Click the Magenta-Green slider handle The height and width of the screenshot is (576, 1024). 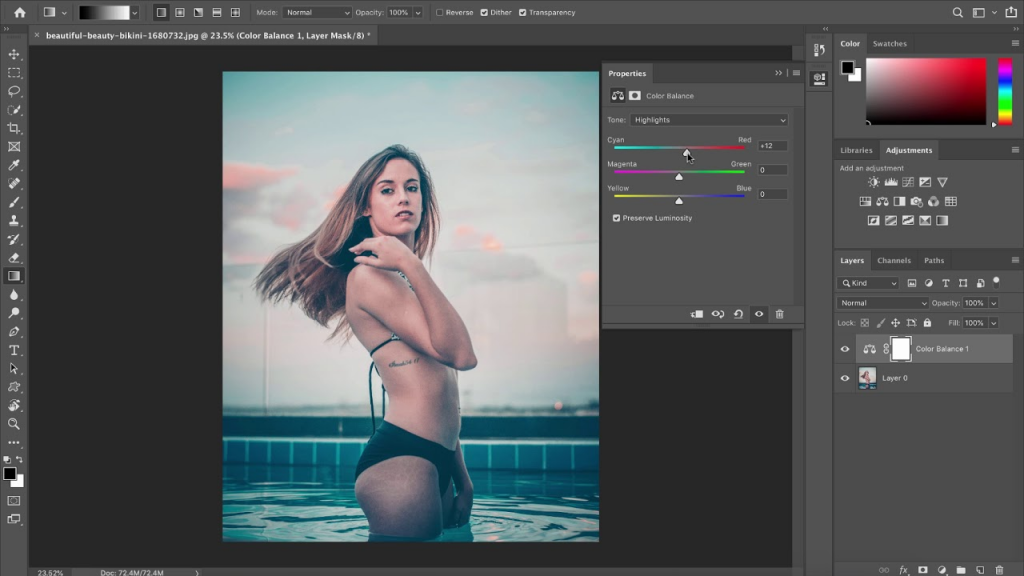click(x=679, y=177)
